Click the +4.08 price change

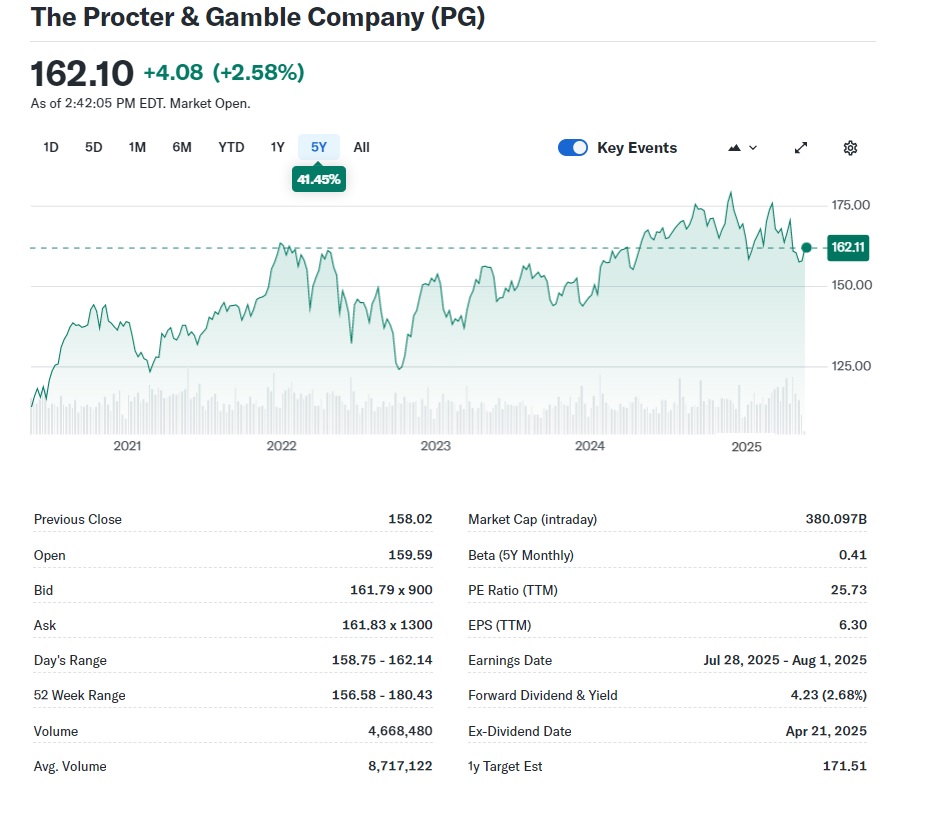pos(173,73)
